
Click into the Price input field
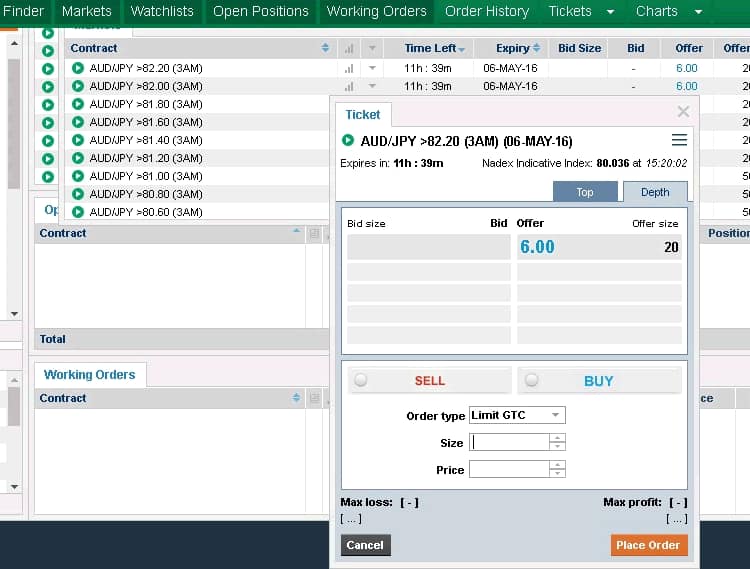point(509,469)
